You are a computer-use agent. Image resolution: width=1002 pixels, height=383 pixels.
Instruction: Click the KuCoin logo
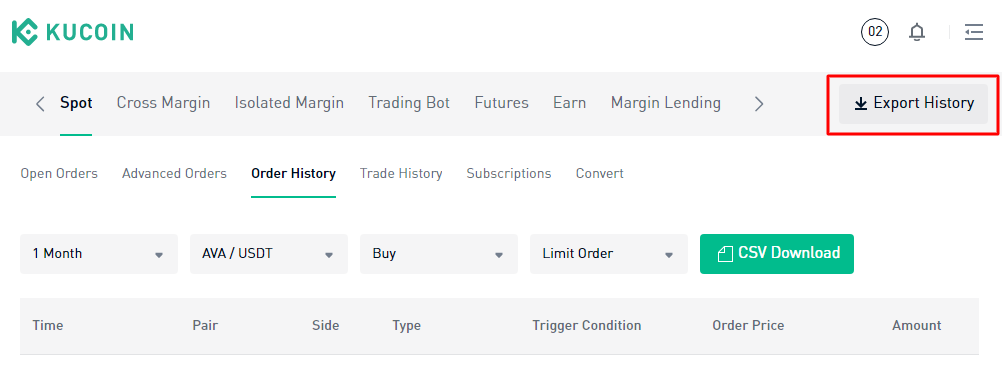[73, 32]
